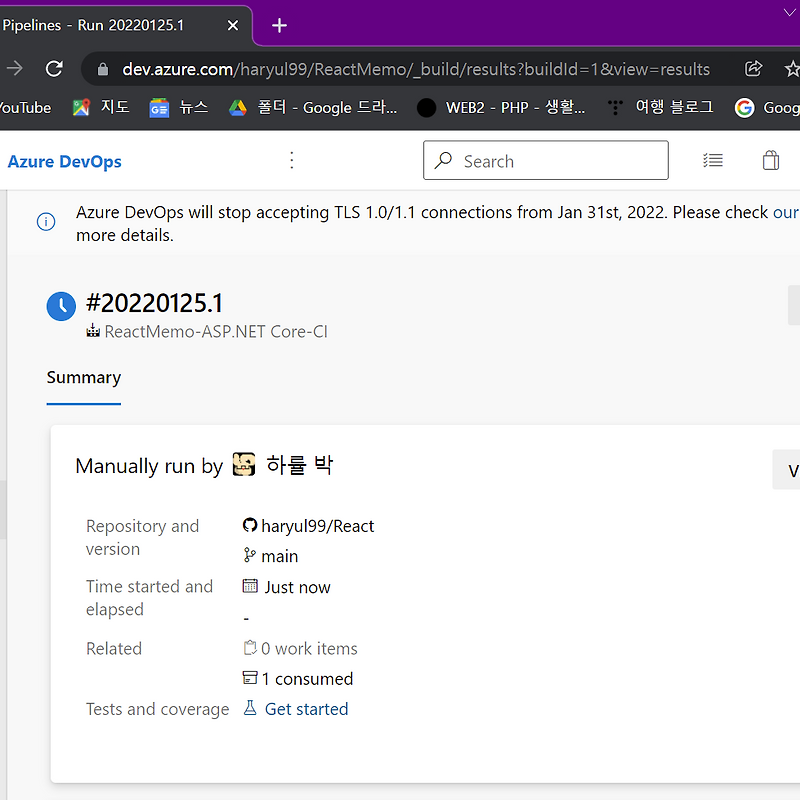Close the Pipelines Run 20220125.1 tab
Image resolution: width=800 pixels, height=800 pixels.
click(x=233, y=25)
